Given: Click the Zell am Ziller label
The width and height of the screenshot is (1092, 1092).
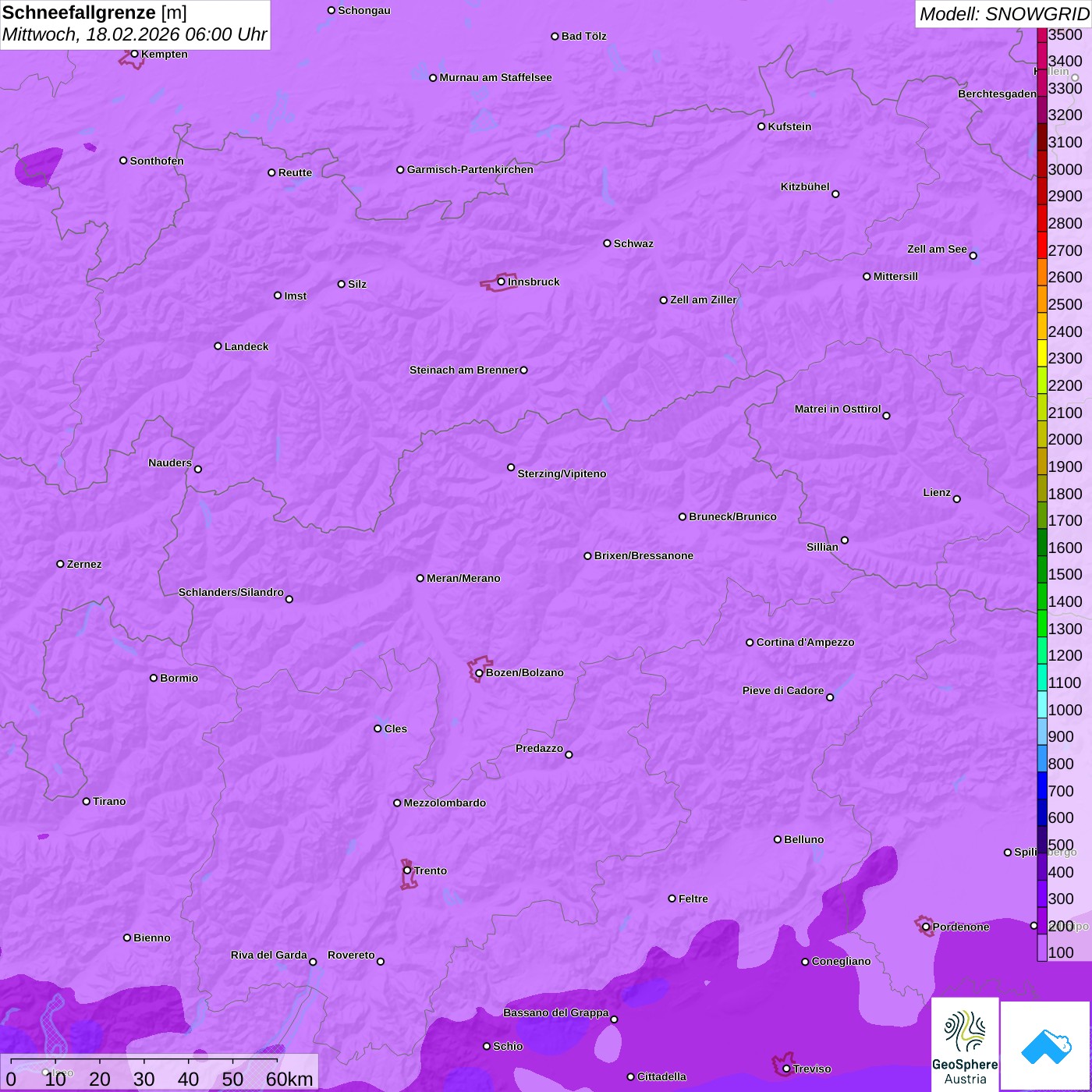Looking at the screenshot, I should tap(704, 300).
